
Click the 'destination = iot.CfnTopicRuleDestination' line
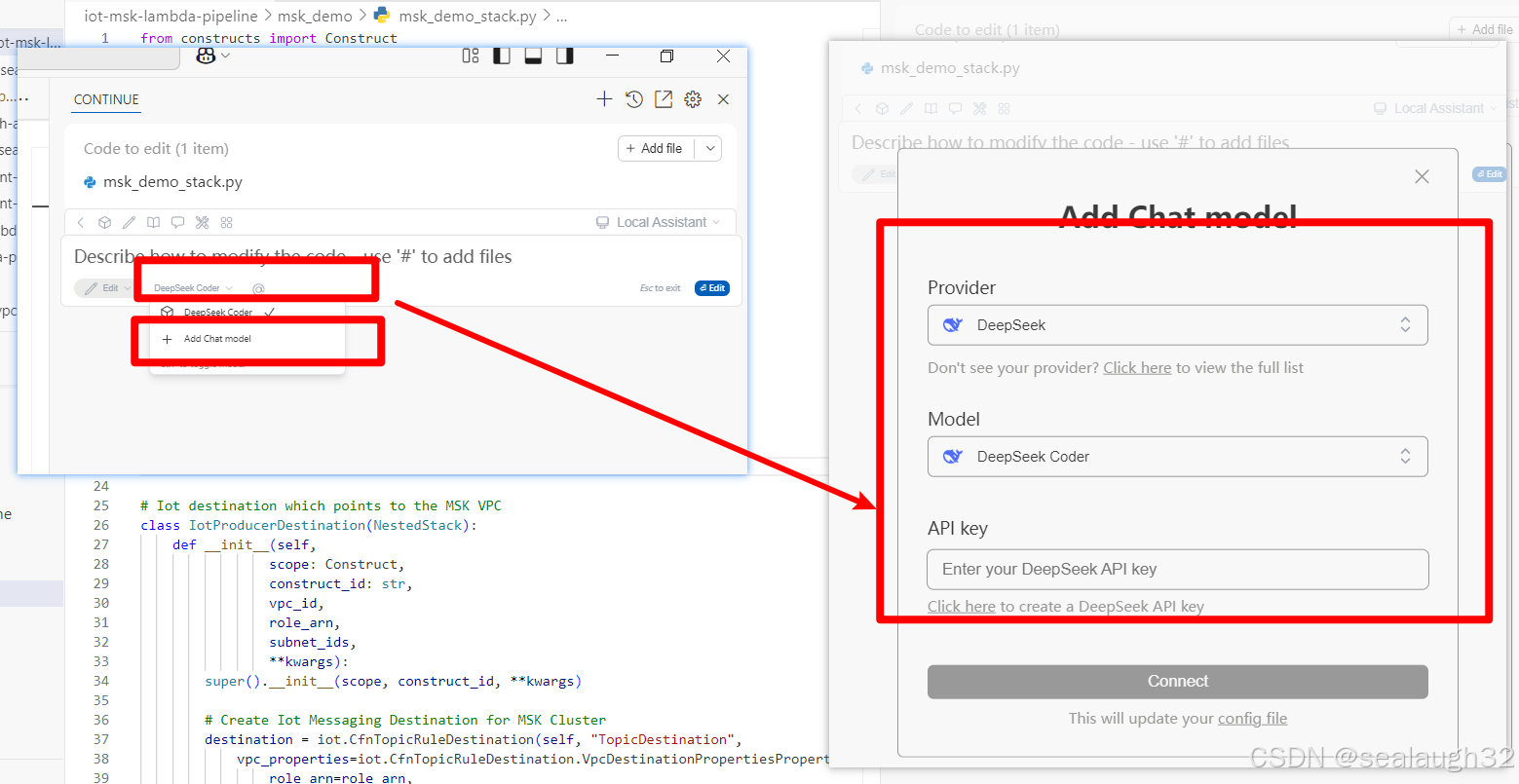[x=474, y=739]
